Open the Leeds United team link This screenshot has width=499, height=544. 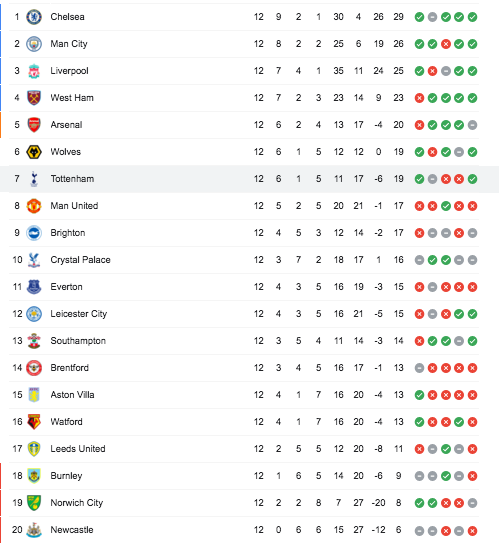click(78, 449)
